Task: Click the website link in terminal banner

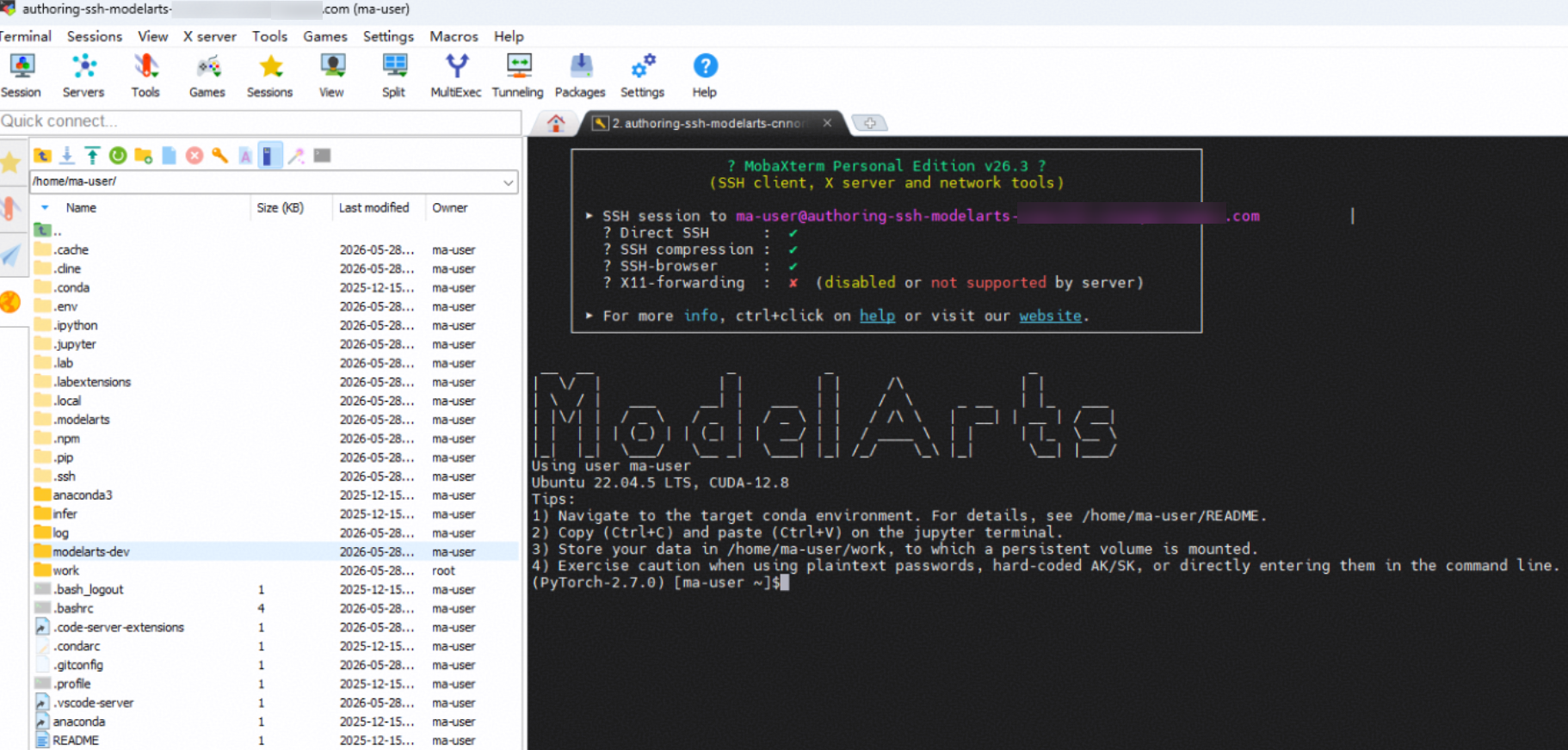Action: 1050,316
